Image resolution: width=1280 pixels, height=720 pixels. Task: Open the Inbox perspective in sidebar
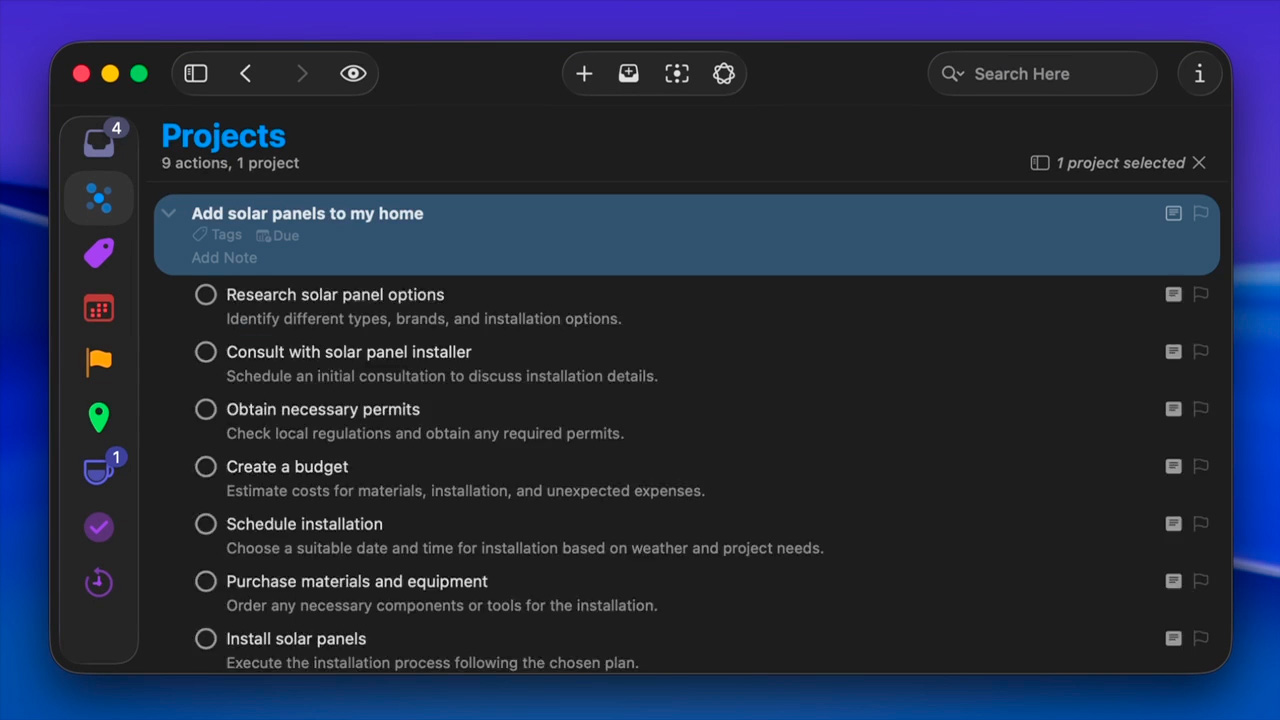point(99,143)
